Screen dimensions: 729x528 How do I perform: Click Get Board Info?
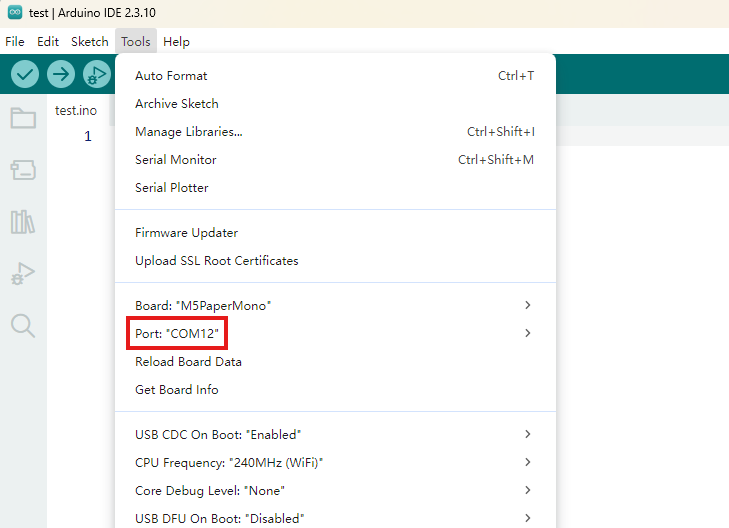coord(335,389)
